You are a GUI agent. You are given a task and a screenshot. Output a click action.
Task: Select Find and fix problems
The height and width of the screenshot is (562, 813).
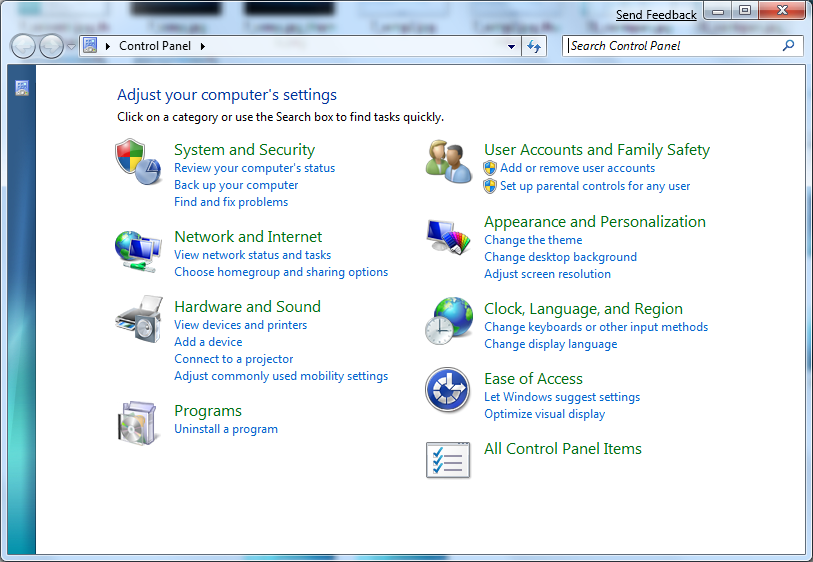[x=231, y=202]
